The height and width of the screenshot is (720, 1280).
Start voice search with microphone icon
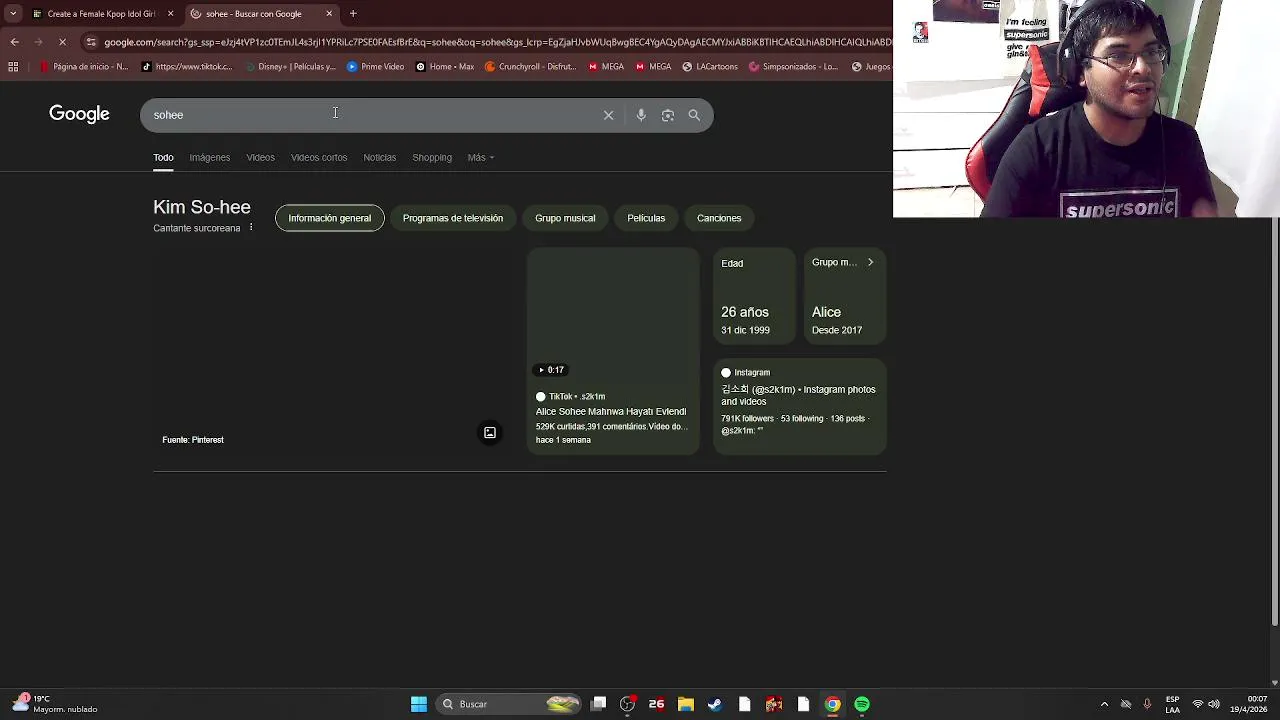pos(641,115)
